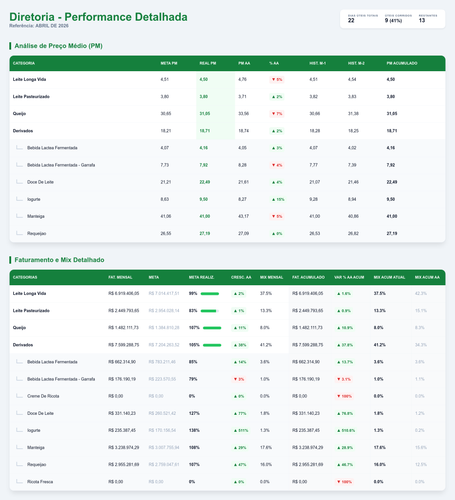
Task: Click Leite Pasteurizado in the Faturamento table
Action: 31,311
